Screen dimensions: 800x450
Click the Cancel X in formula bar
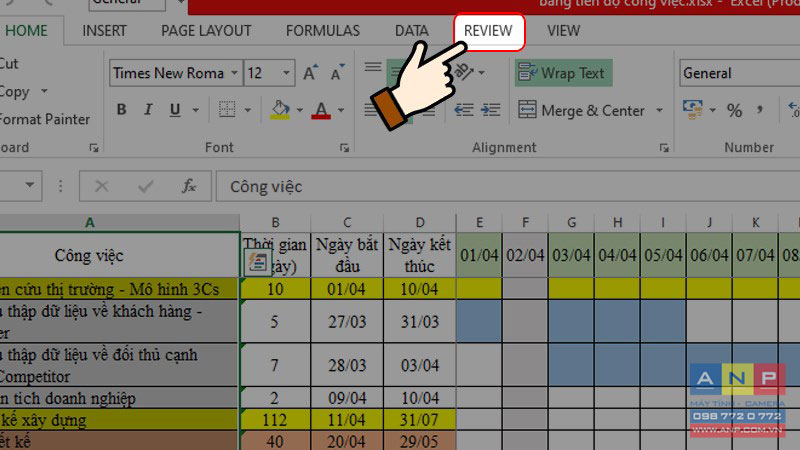click(102, 186)
